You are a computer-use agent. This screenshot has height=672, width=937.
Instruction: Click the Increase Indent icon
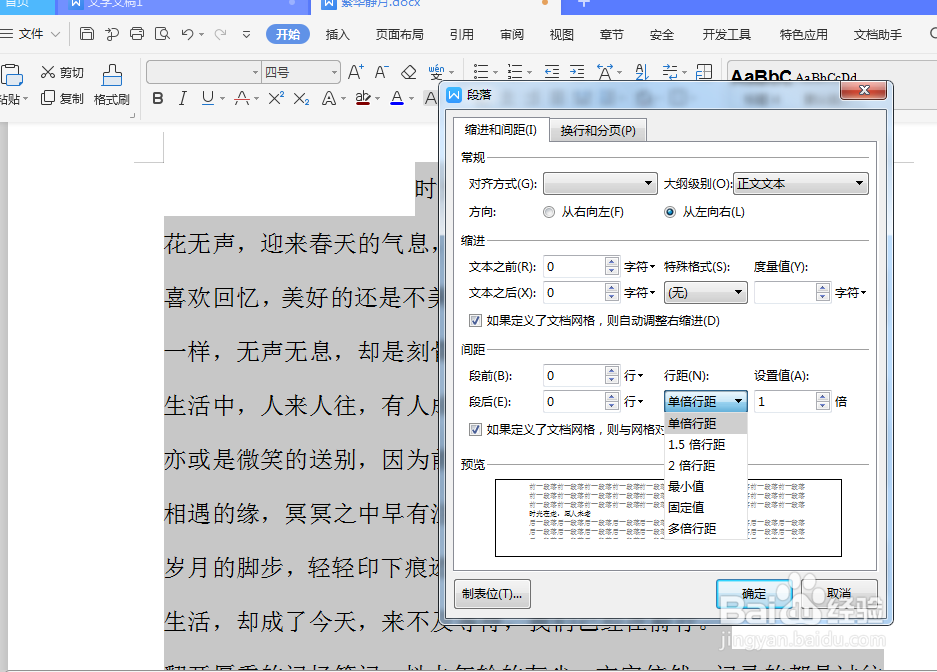pyautogui.click(x=577, y=72)
